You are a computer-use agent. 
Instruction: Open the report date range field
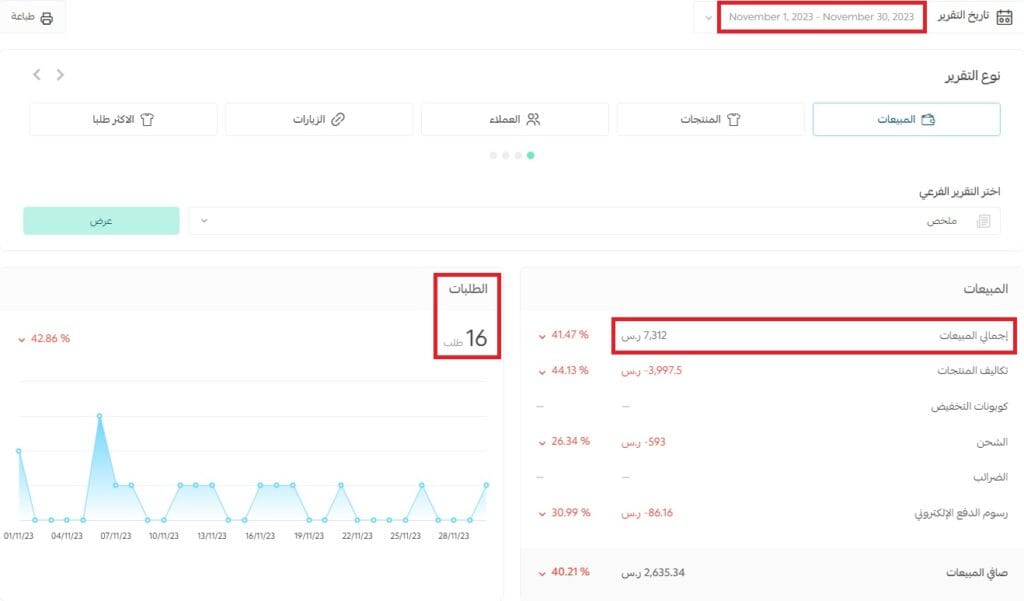tap(821, 17)
